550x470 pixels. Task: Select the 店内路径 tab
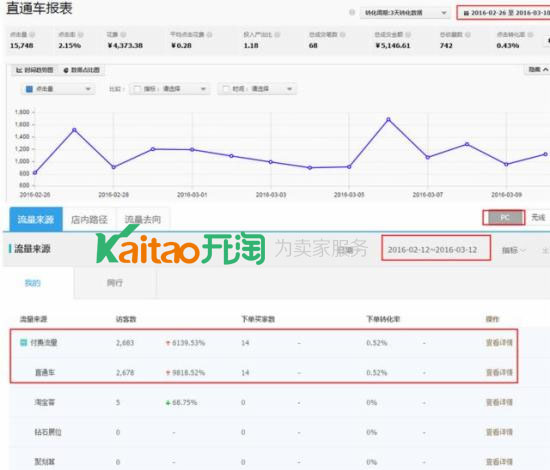(x=89, y=219)
